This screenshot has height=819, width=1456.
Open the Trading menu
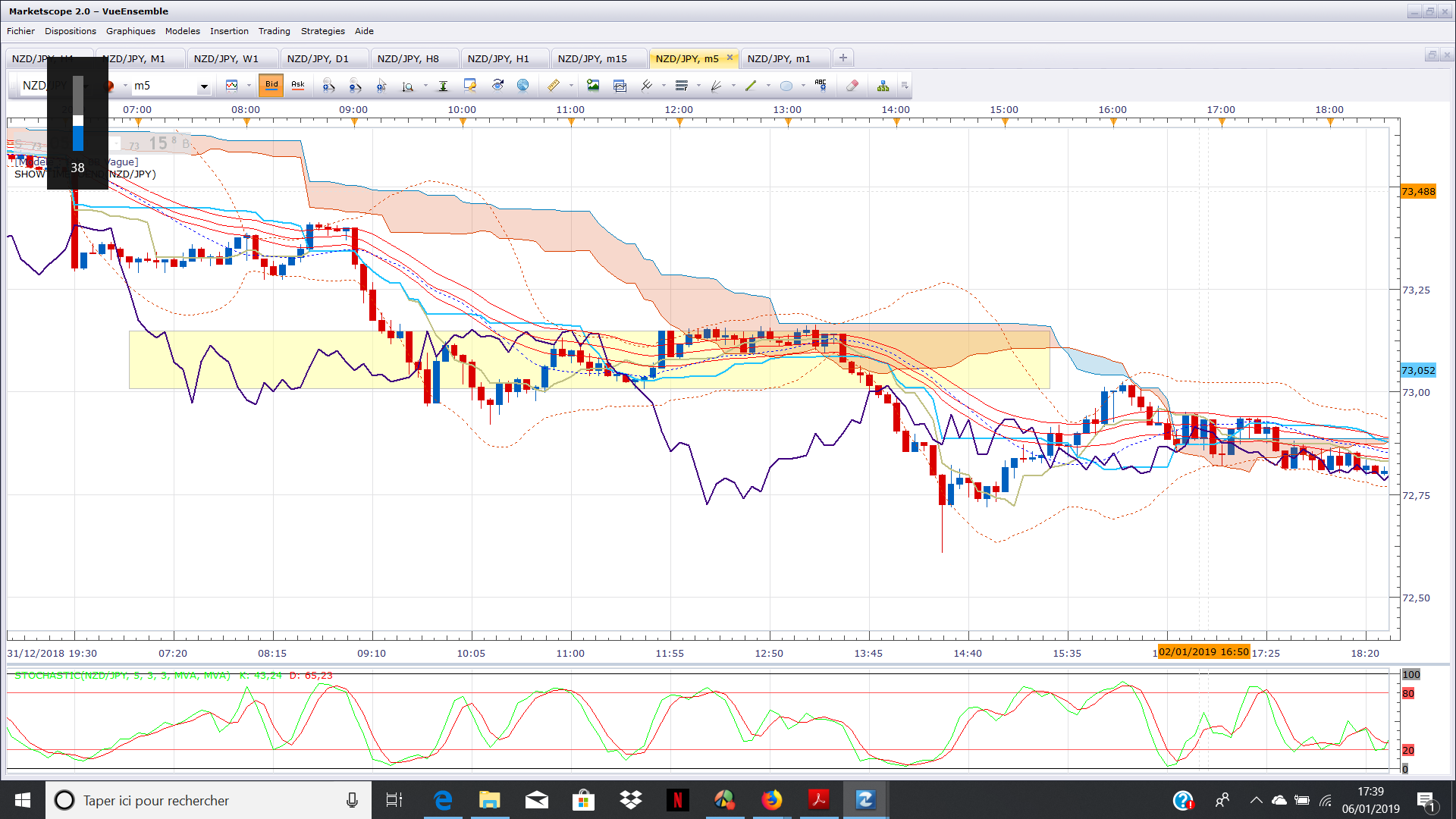point(275,31)
